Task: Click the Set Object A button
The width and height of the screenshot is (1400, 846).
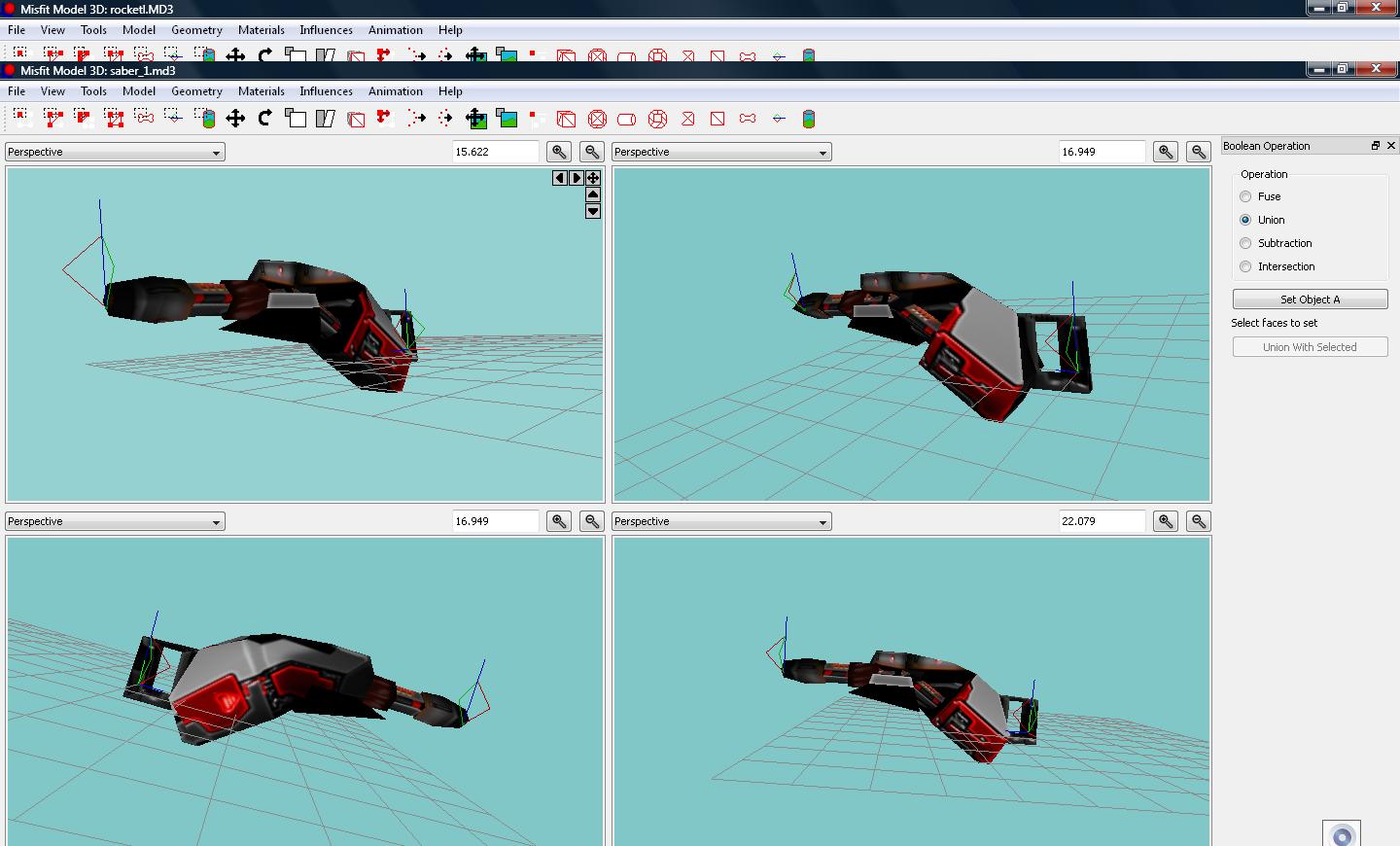Action: pyautogui.click(x=1310, y=300)
